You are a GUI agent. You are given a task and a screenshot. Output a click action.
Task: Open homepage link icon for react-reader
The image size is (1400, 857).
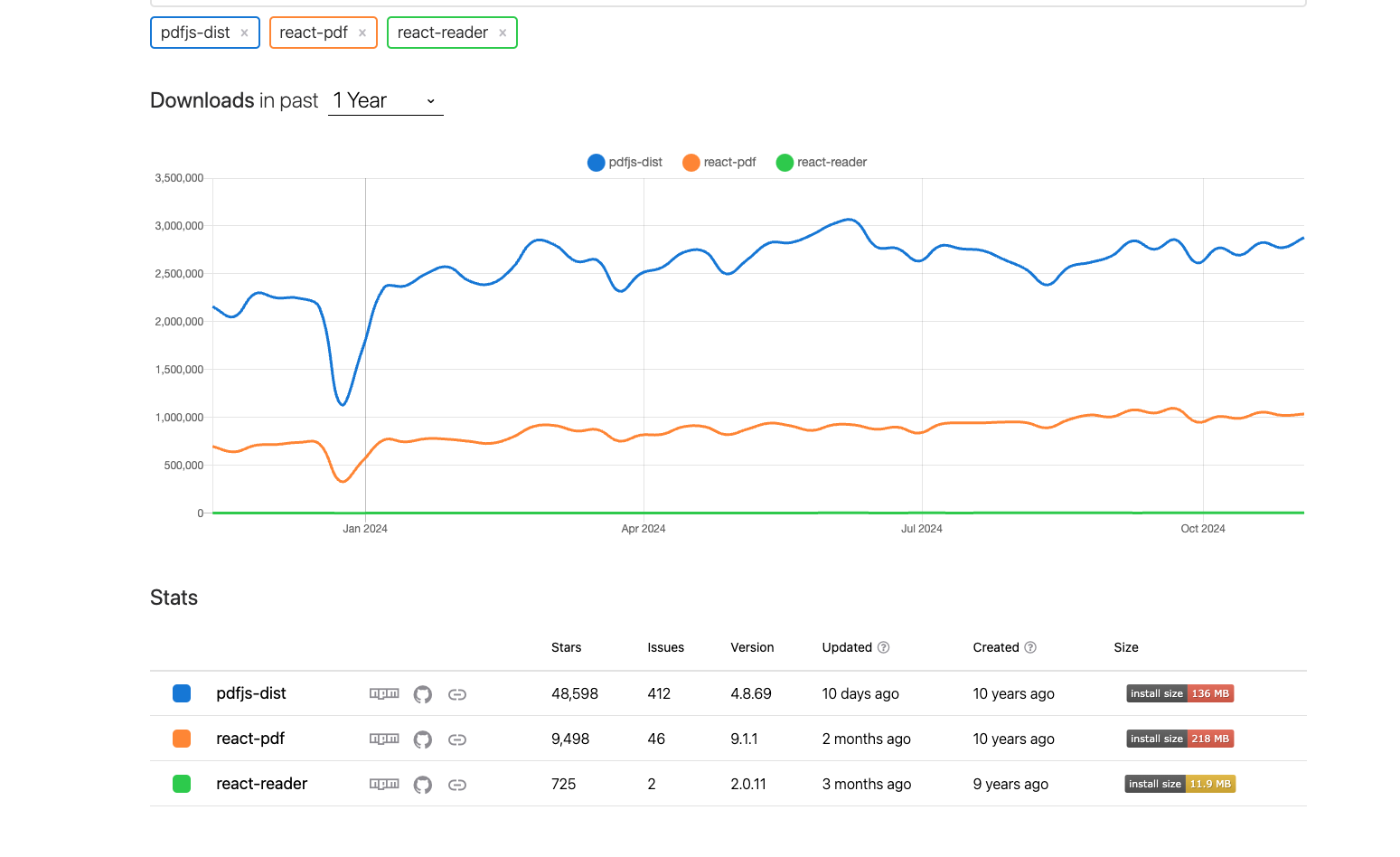click(x=457, y=785)
